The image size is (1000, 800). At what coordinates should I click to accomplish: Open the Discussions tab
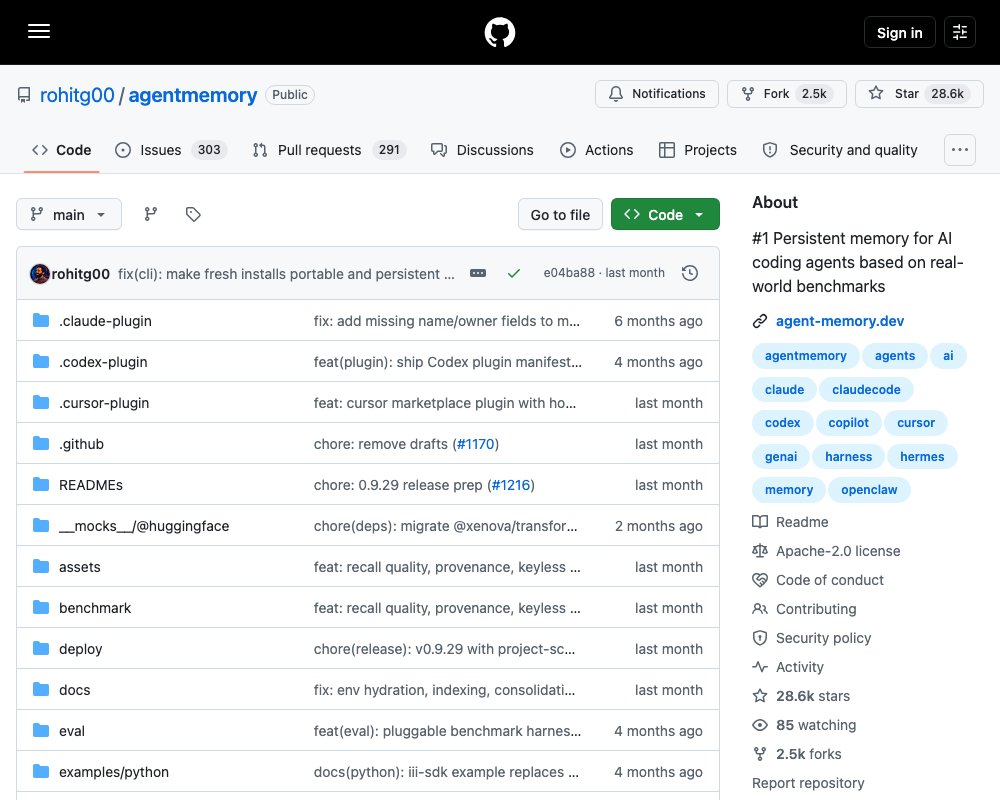coord(482,150)
